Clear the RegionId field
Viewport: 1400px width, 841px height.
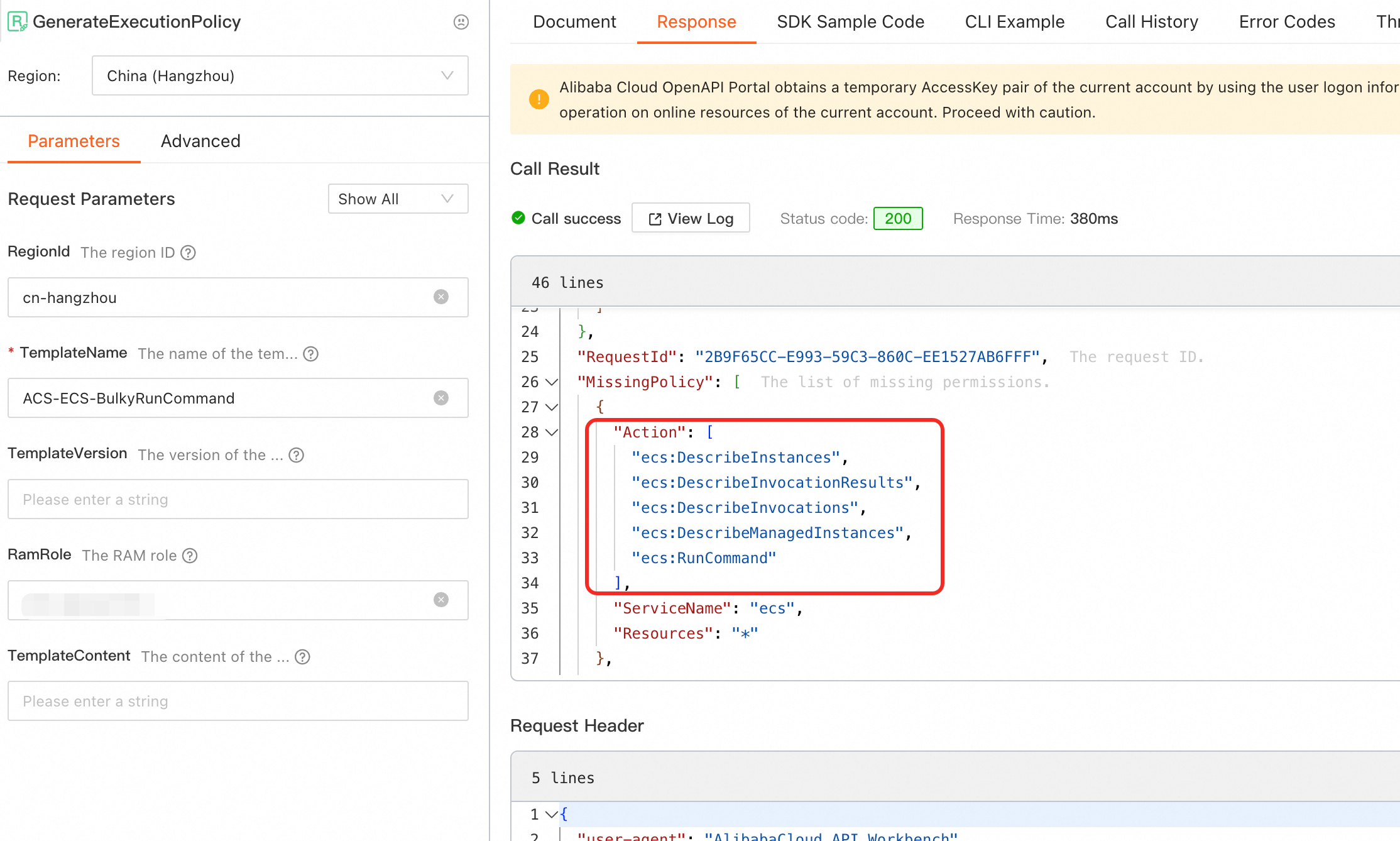pyautogui.click(x=441, y=297)
